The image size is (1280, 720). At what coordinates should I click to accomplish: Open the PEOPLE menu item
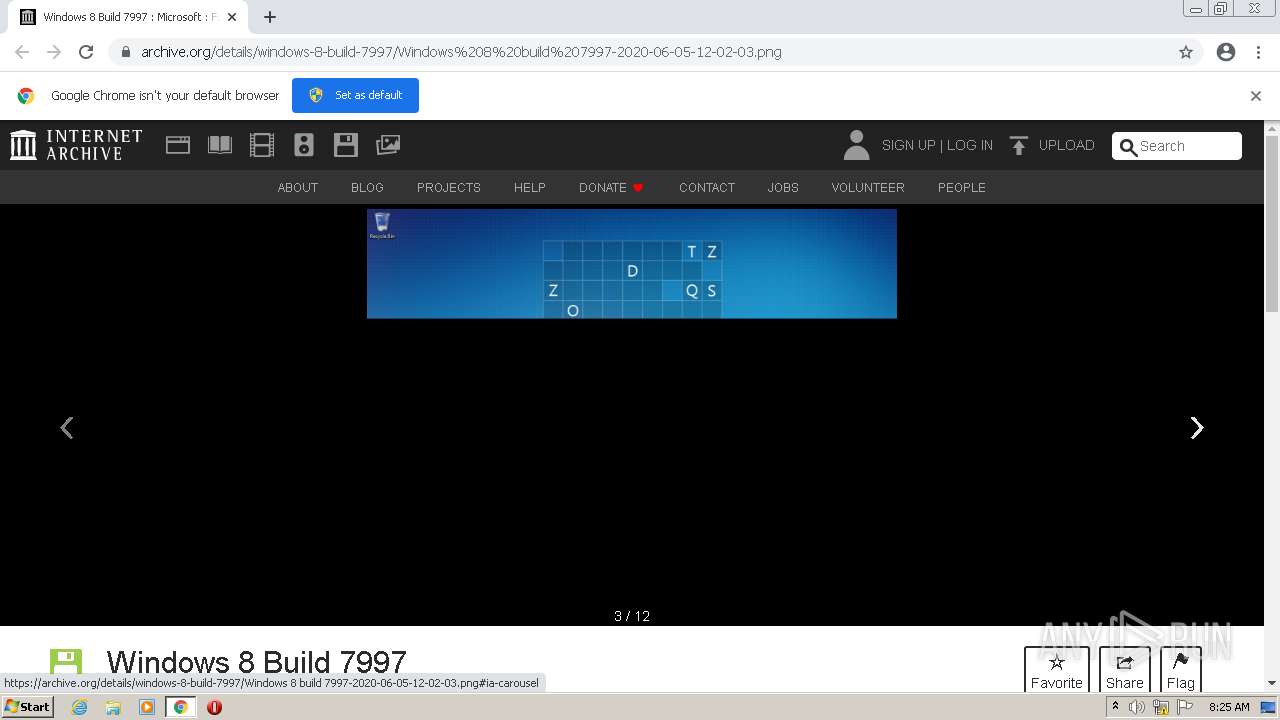pyautogui.click(x=962, y=187)
